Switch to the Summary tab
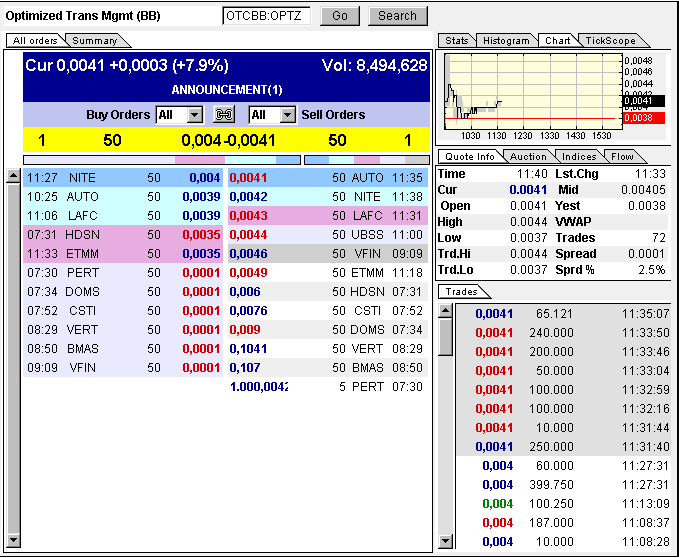 click(95, 41)
